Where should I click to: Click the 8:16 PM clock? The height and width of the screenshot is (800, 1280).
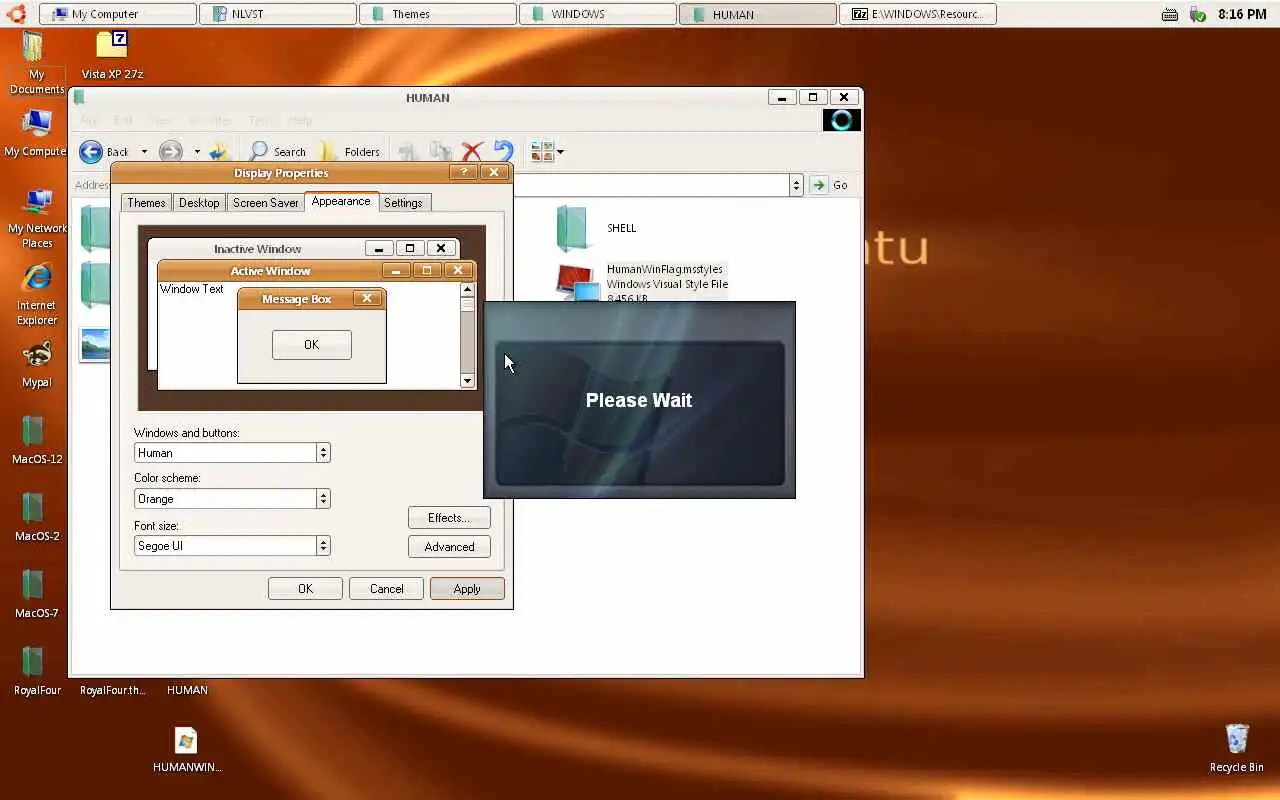[1242, 14]
